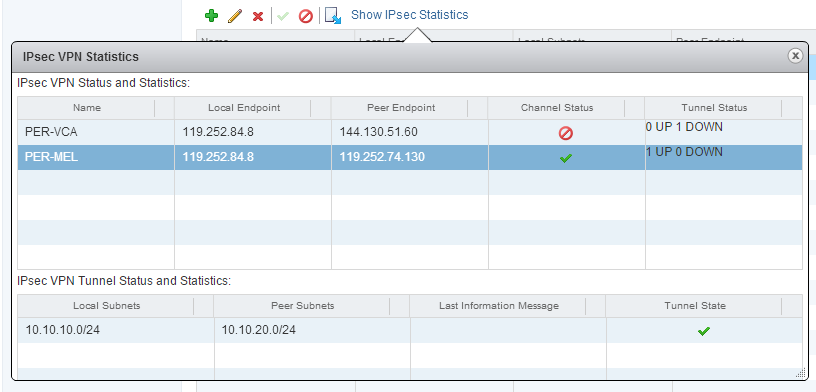Click peer endpoint 144.130.51.60
This screenshot has height=392, width=816.
[x=378, y=132]
